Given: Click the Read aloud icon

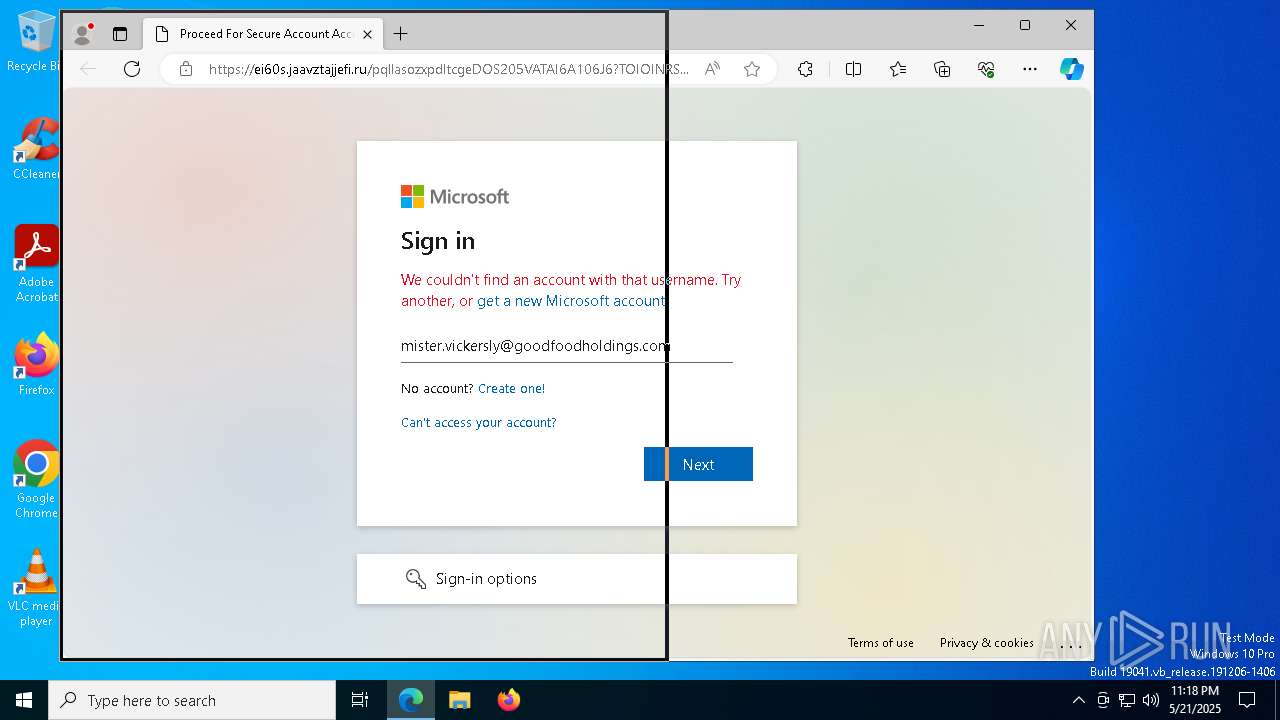Looking at the screenshot, I should coord(712,69).
